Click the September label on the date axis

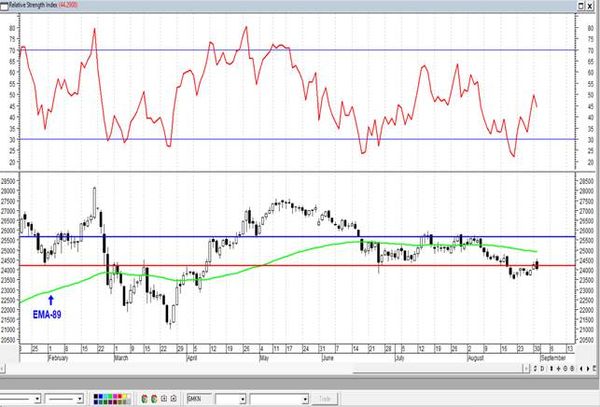pyautogui.click(x=553, y=356)
